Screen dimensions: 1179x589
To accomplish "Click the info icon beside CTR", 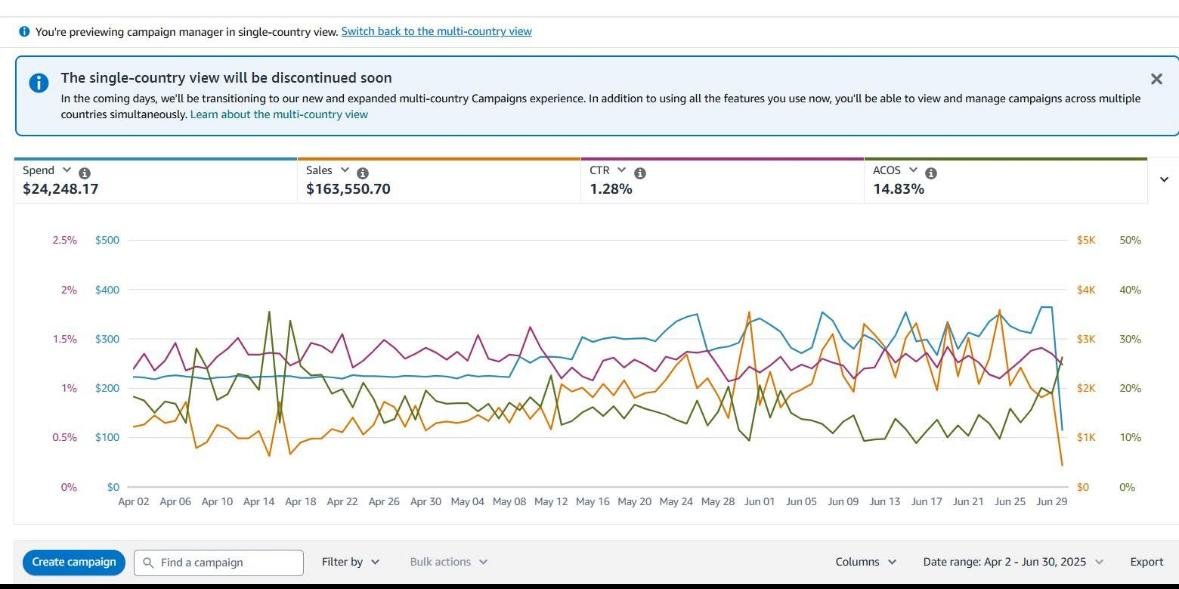I will pyautogui.click(x=640, y=172).
